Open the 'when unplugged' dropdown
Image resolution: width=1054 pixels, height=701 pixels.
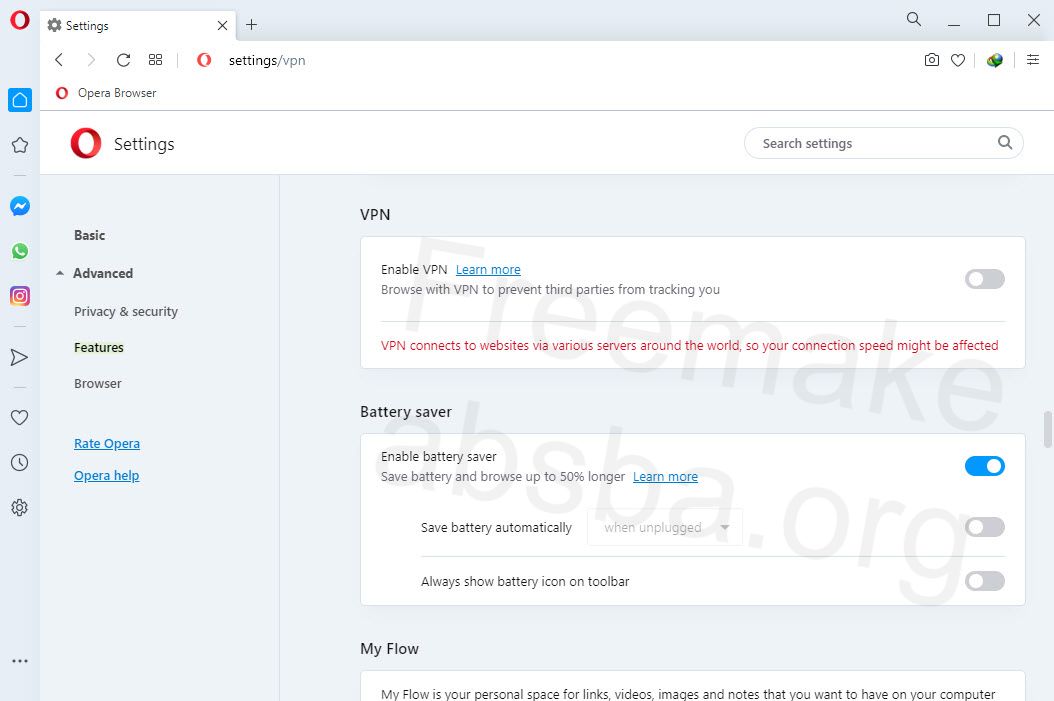pyautogui.click(x=665, y=528)
